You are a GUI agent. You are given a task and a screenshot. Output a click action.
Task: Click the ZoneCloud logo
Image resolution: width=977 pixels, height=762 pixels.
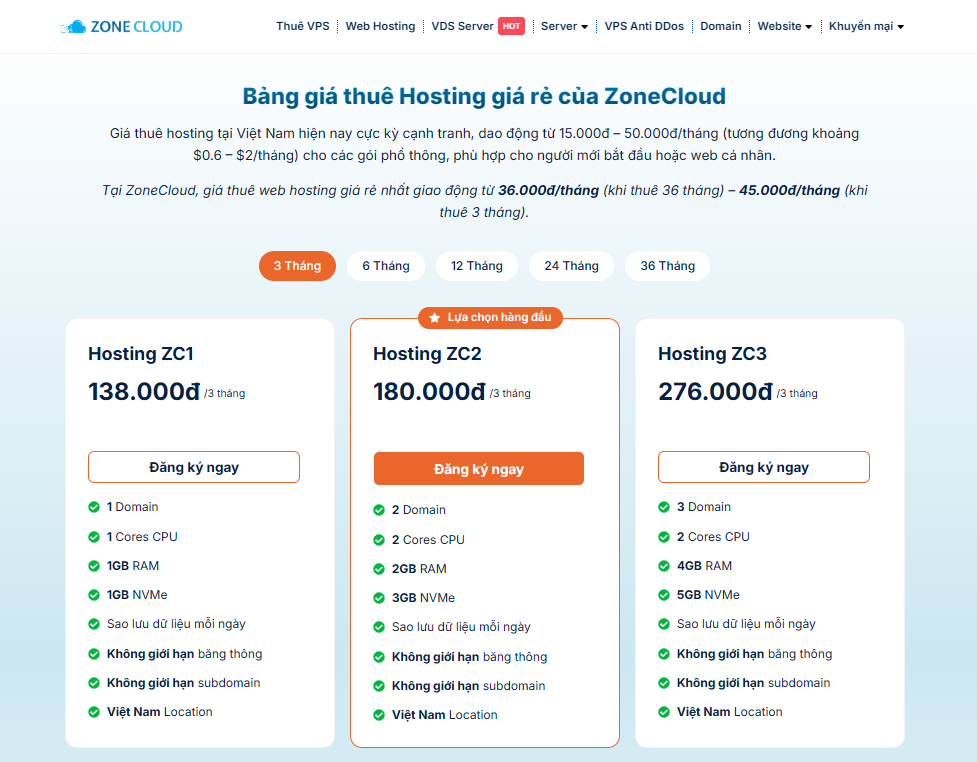121,27
